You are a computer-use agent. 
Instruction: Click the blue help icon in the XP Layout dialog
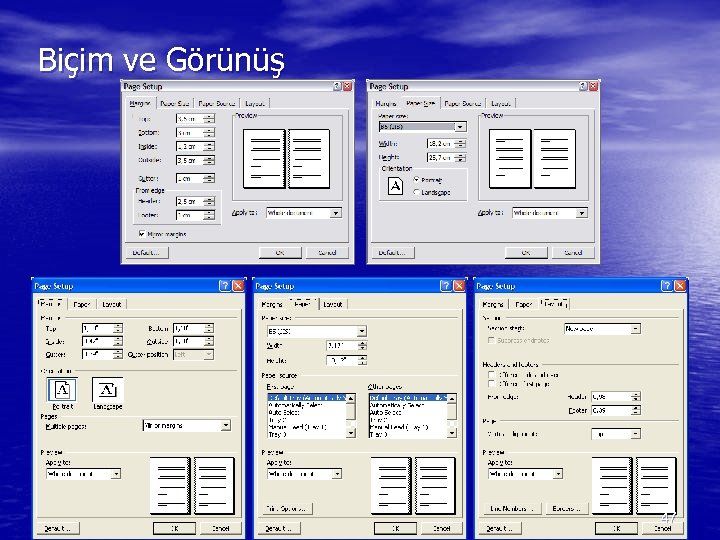(667, 286)
